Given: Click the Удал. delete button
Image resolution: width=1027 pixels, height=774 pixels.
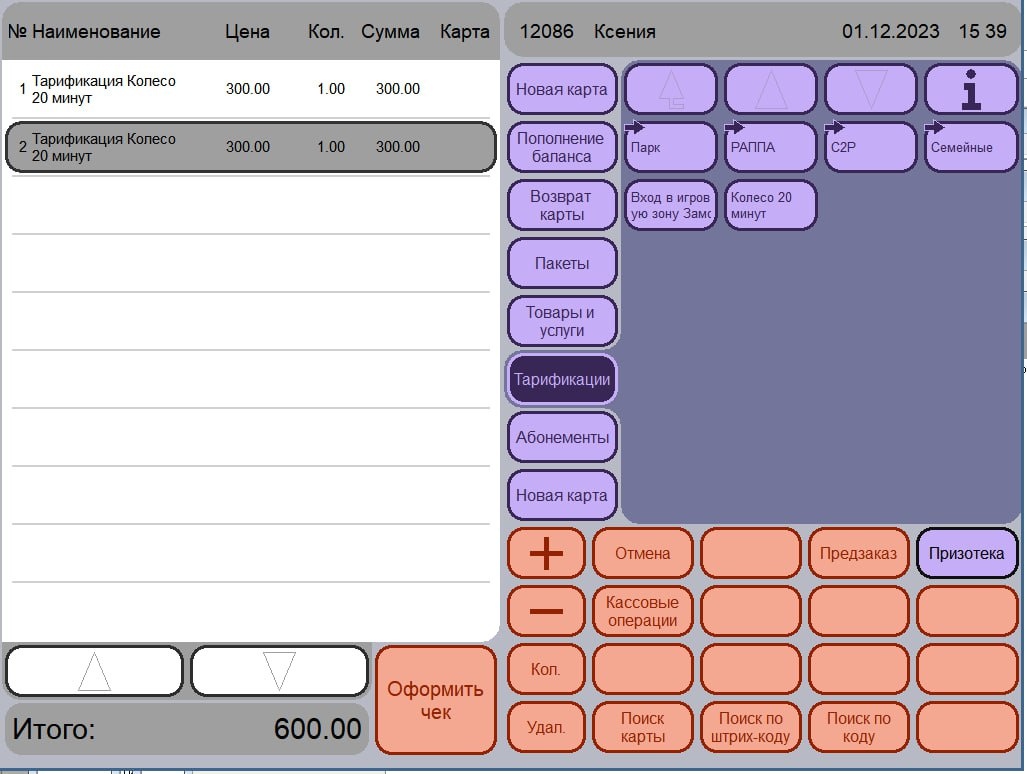Looking at the screenshot, I should pos(546,728).
